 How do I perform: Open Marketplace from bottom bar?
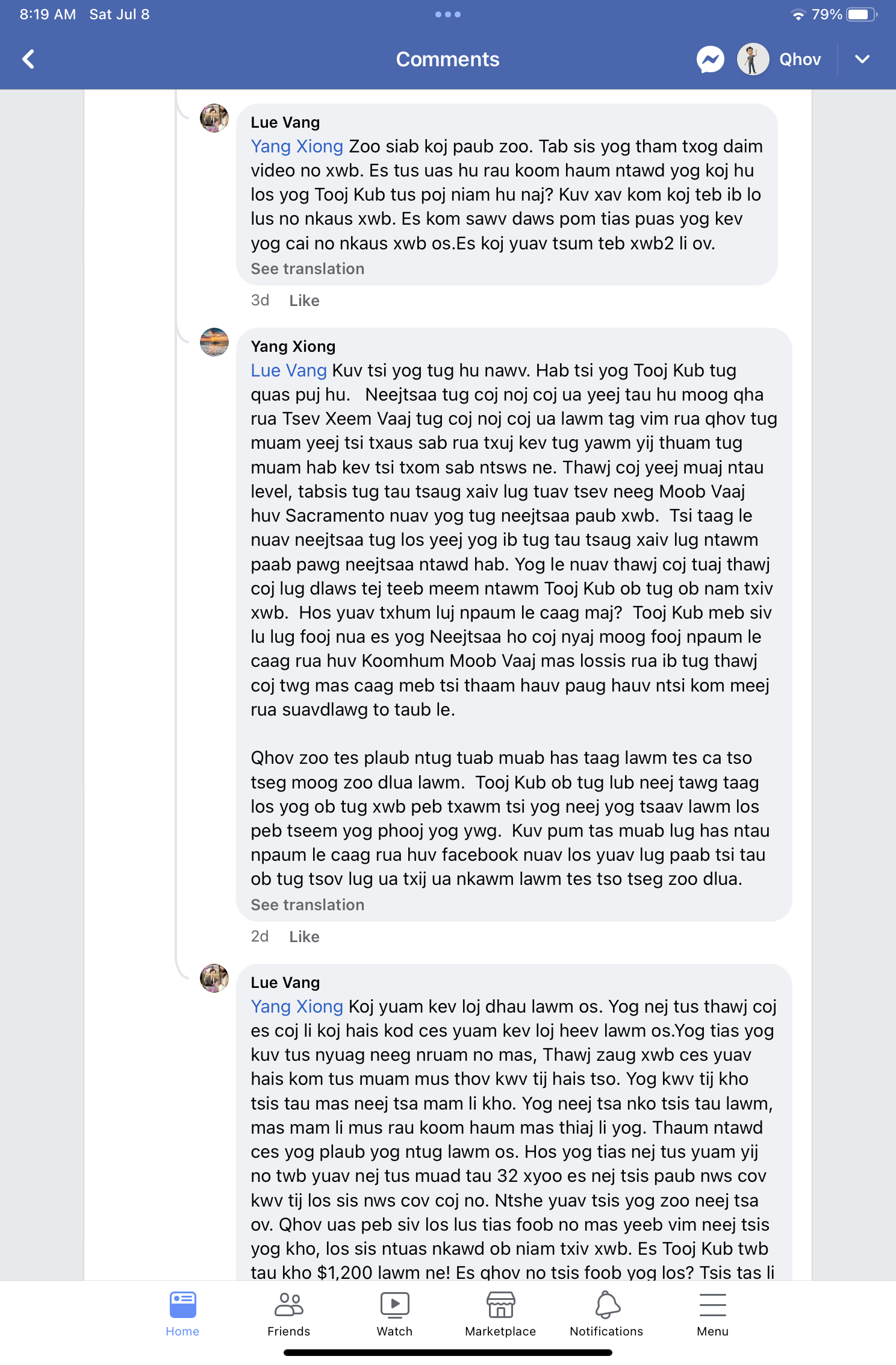coord(500,1314)
